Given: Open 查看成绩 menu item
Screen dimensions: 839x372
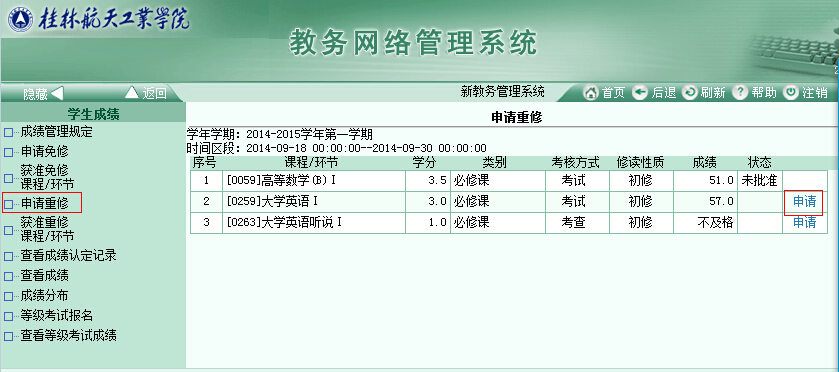Looking at the screenshot, I should [44, 276].
